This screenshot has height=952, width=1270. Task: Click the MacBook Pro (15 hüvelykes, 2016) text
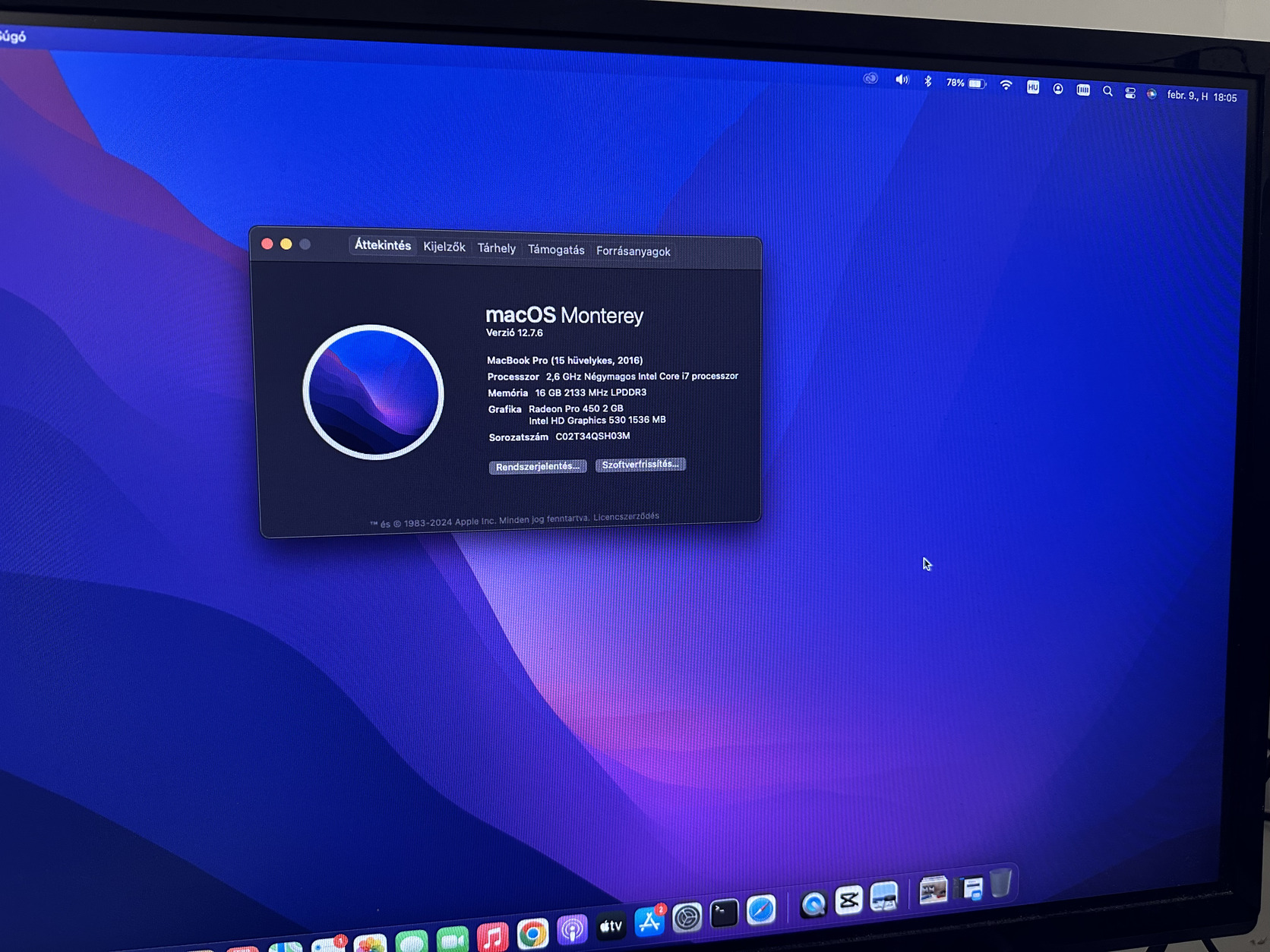(x=564, y=361)
